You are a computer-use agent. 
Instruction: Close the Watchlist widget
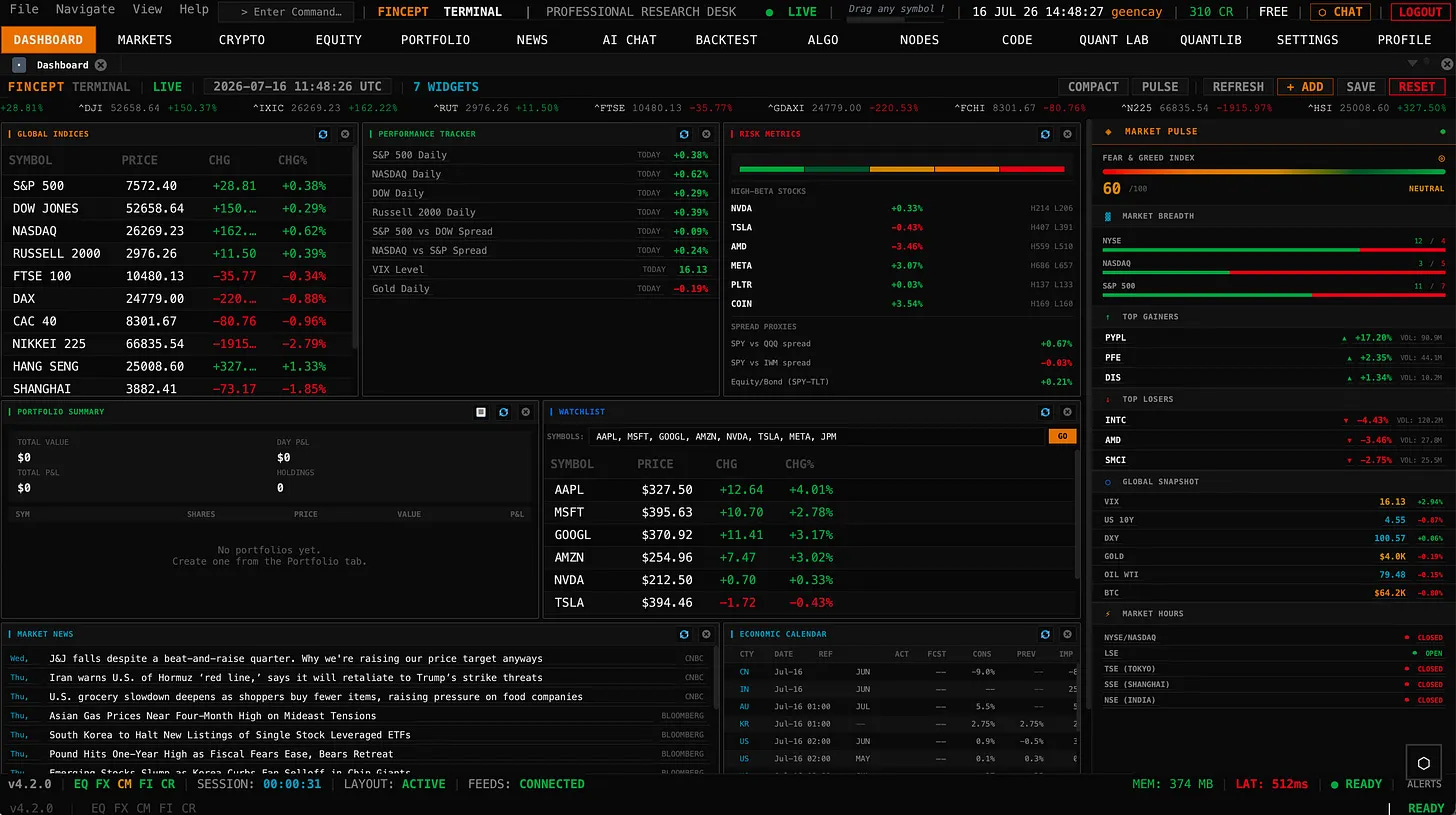coord(1067,412)
